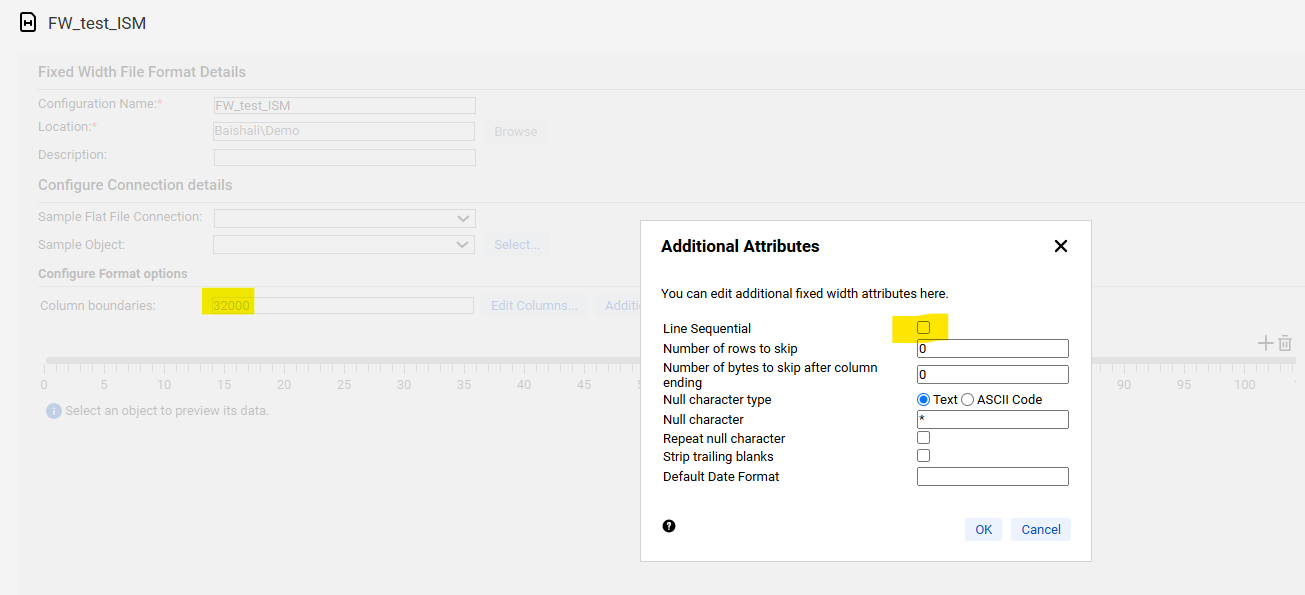Image resolution: width=1305 pixels, height=595 pixels.
Task: Select the ASCII Code radio option
Action: (x=967, y=399)
